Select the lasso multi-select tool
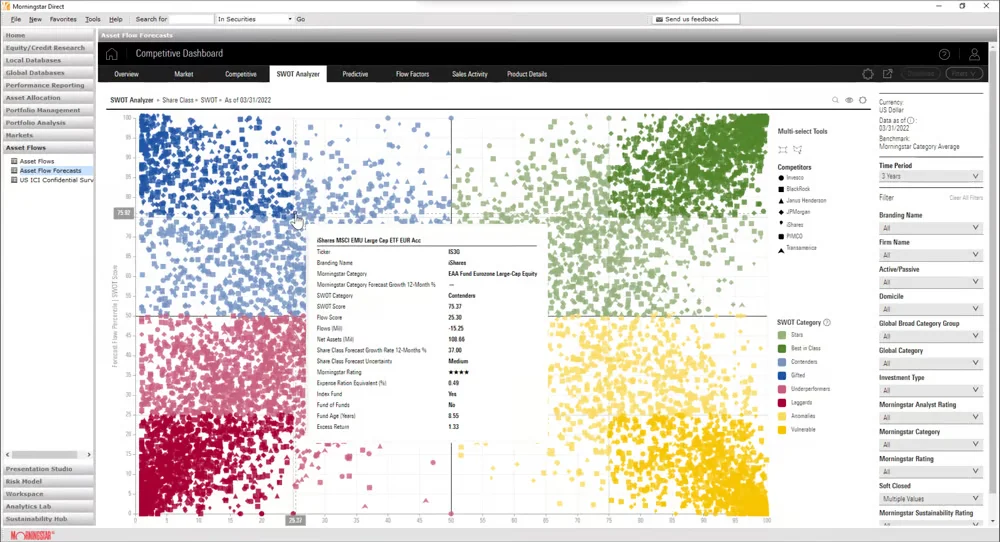Viewport: 1000px width, 542px height. point(797,149)
